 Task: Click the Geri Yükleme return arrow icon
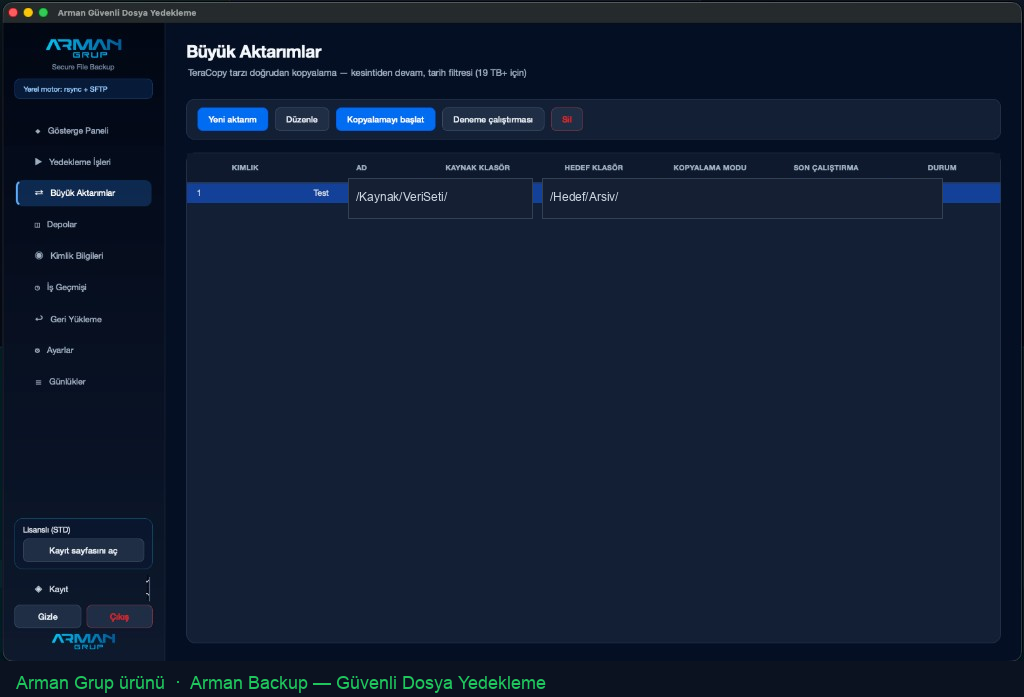pos(39,319)
